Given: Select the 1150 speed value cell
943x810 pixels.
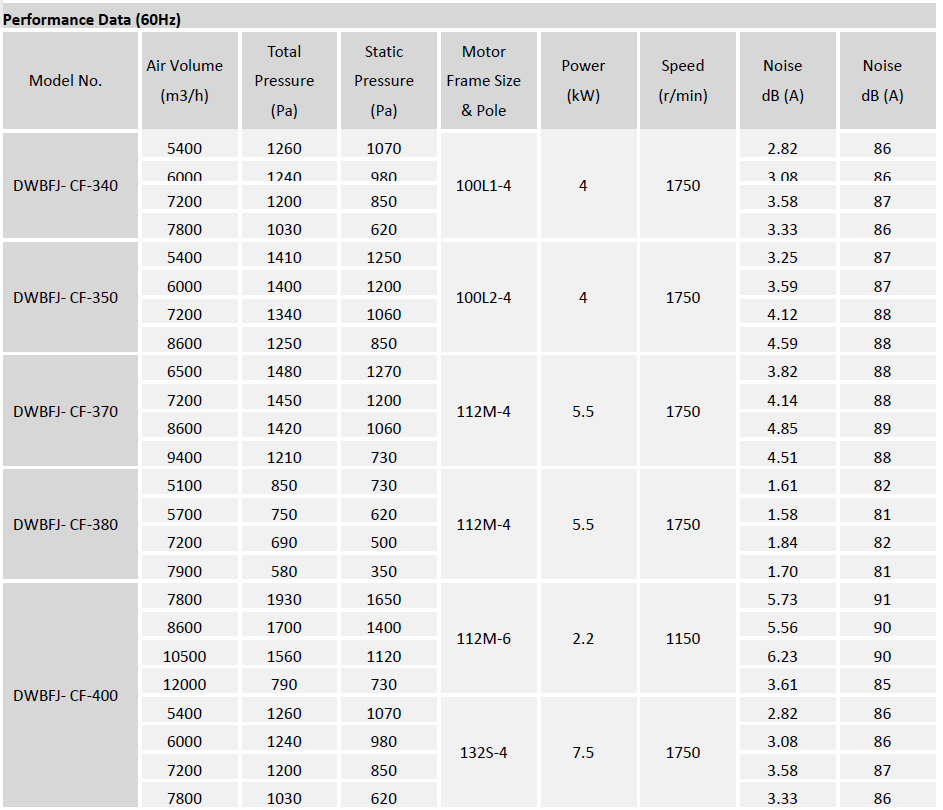Looking at the screenshot, I should 683,639.
